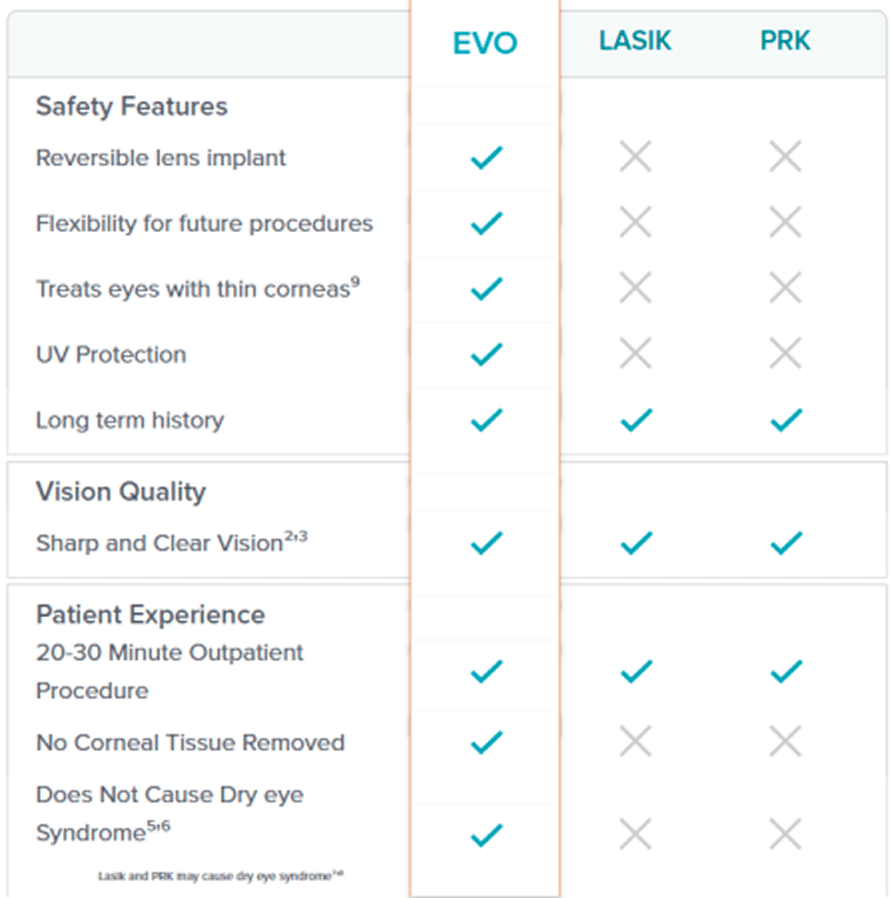This screenshot has width=890, height=898.
Task: Click the PRK X mark for thin corneas row
Action: coord(785,288)
